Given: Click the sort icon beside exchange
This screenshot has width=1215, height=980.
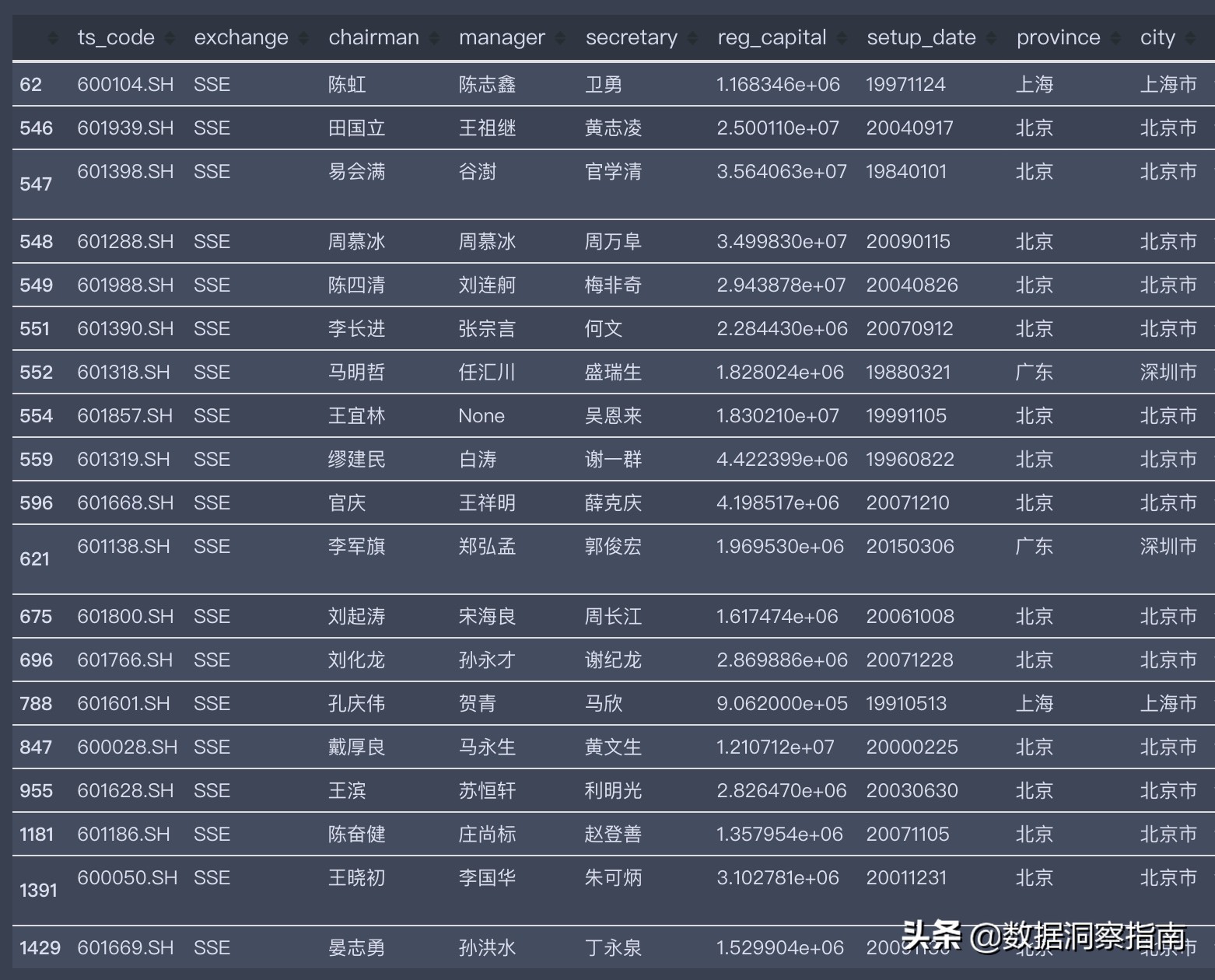Looking at the screenshot, I should 302,37.
